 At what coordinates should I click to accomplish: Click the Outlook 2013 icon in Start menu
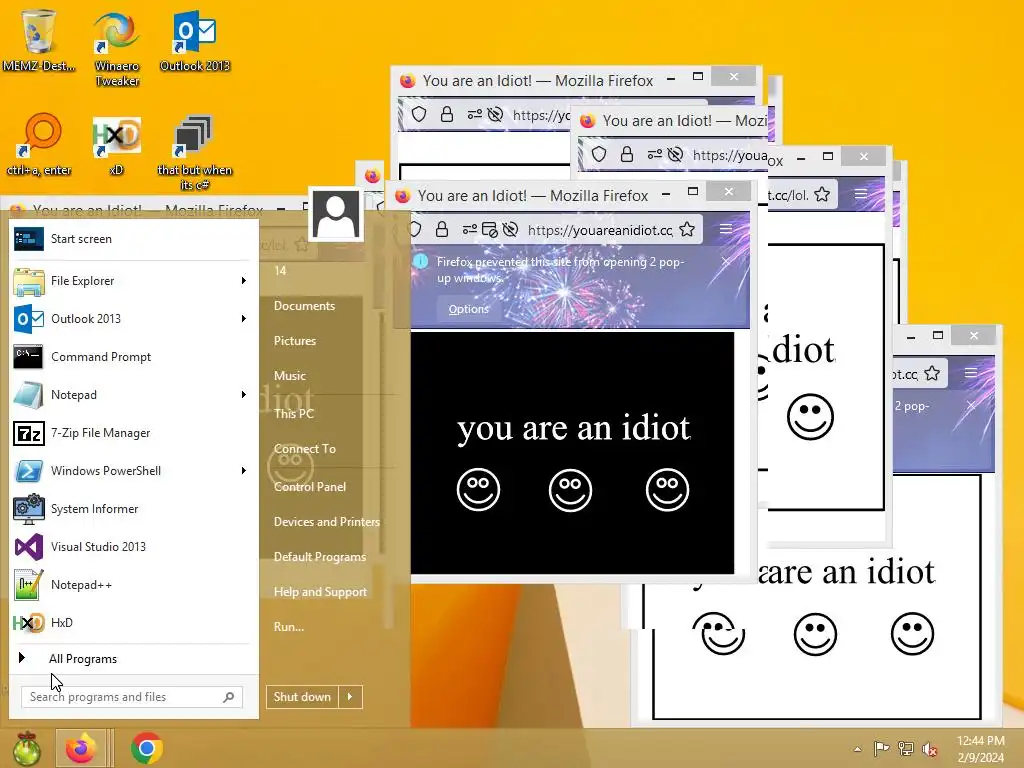pyautogui.click(x=29, y=319)
